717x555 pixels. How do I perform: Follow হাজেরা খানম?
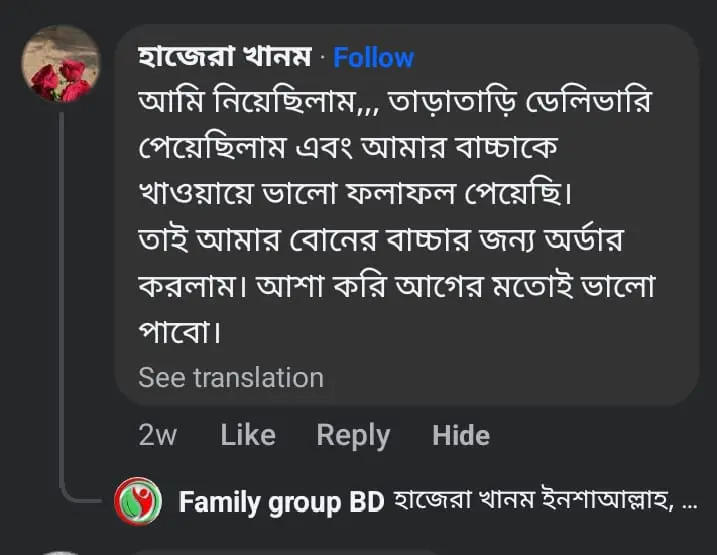coord(373,58)
